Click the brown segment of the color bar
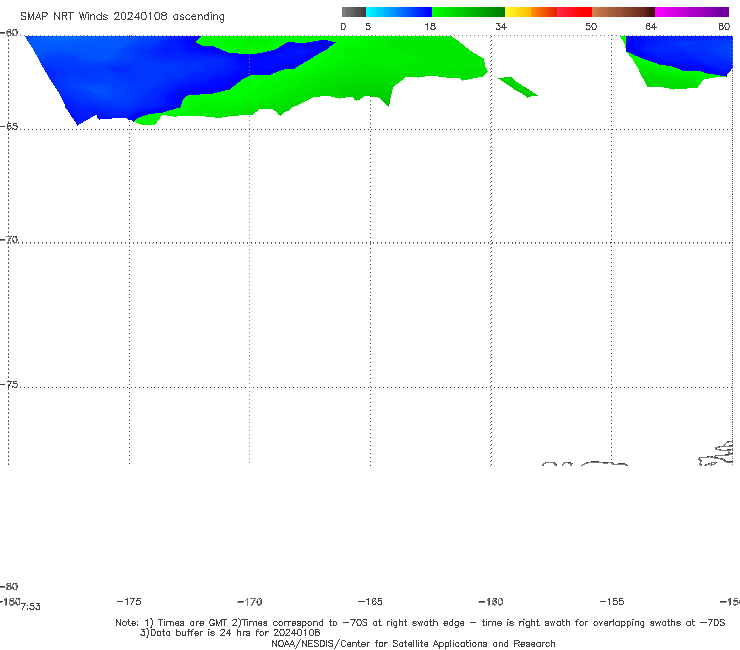740x650 pixels. (x=623, y=12)
